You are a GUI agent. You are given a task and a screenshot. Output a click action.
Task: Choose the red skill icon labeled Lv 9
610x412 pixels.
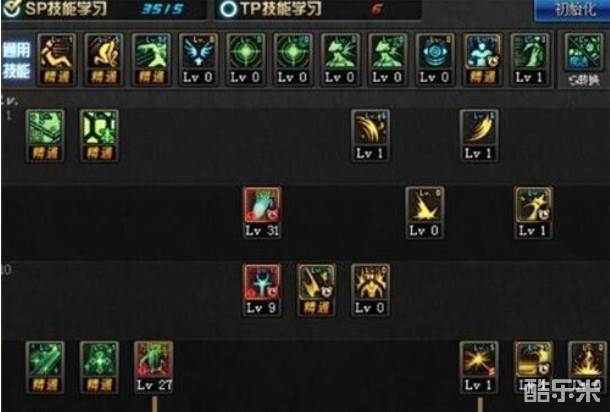[262, 290]
